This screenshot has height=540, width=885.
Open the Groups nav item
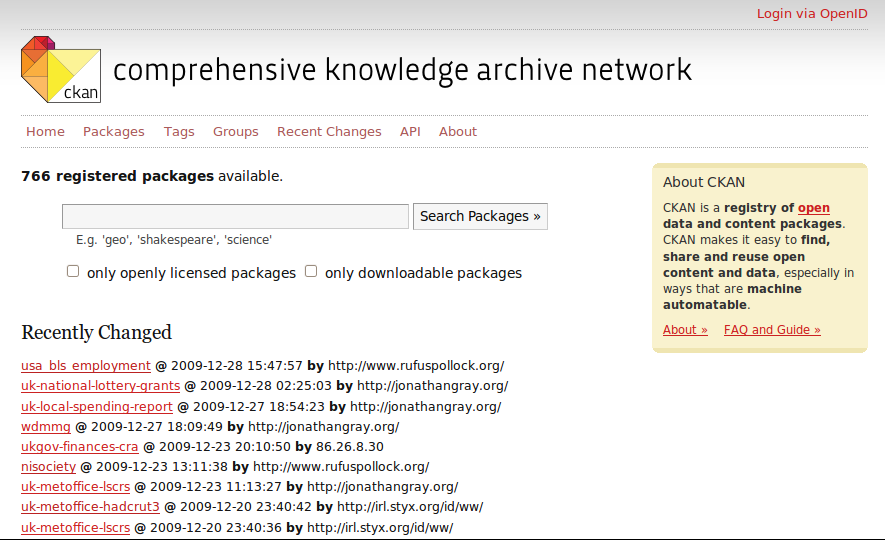(x=235, y=131)
